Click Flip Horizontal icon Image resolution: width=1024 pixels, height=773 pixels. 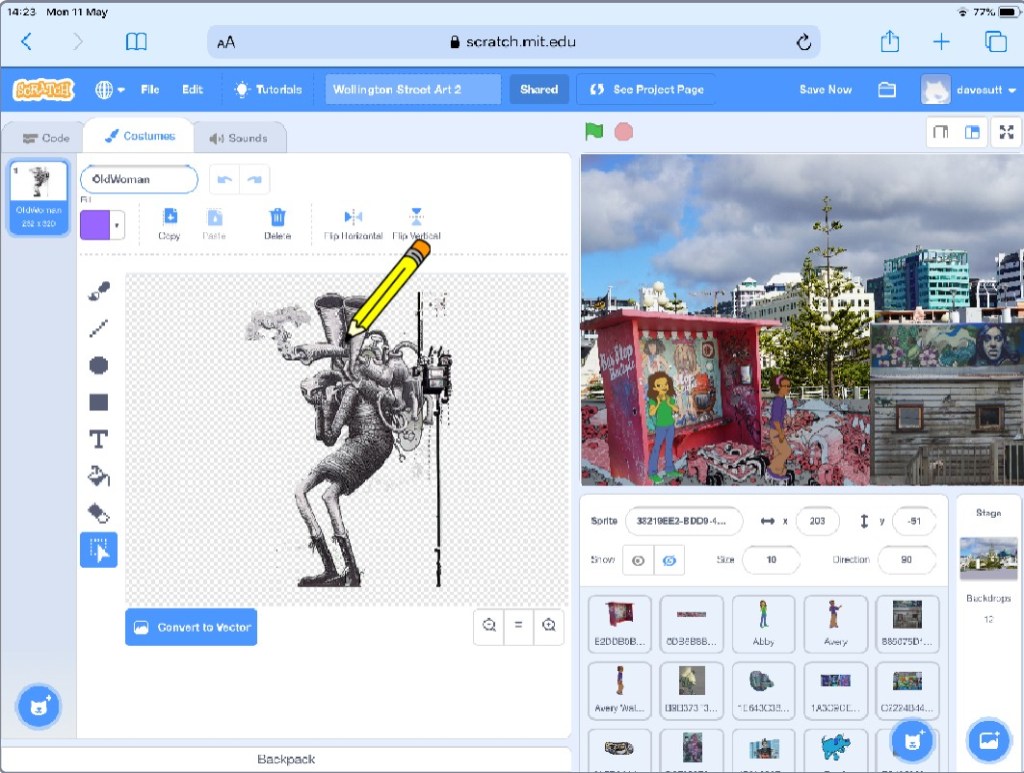pos(353,217)
